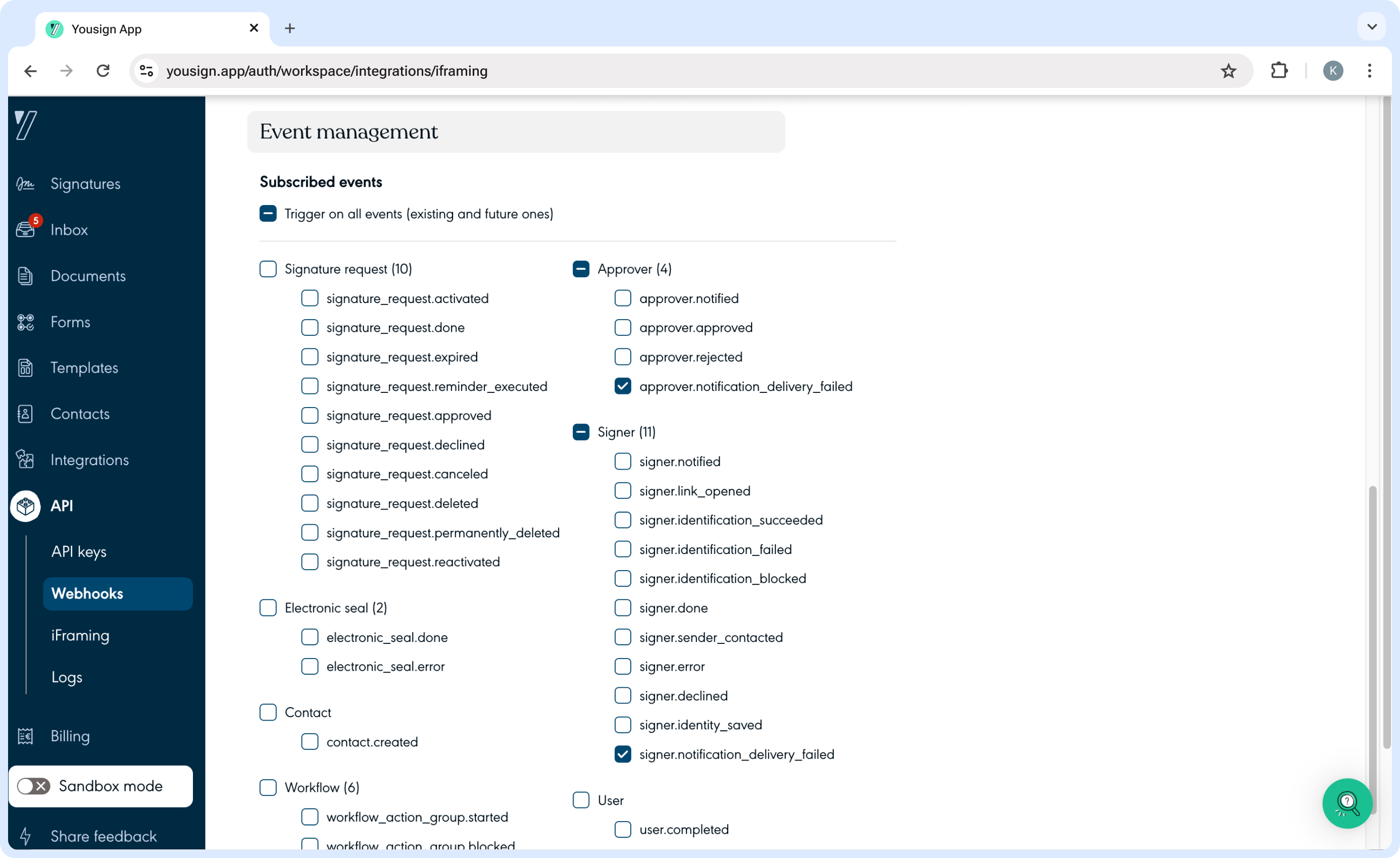
Task: Click the Documents sidebar icon
Action: coord(25,276)
